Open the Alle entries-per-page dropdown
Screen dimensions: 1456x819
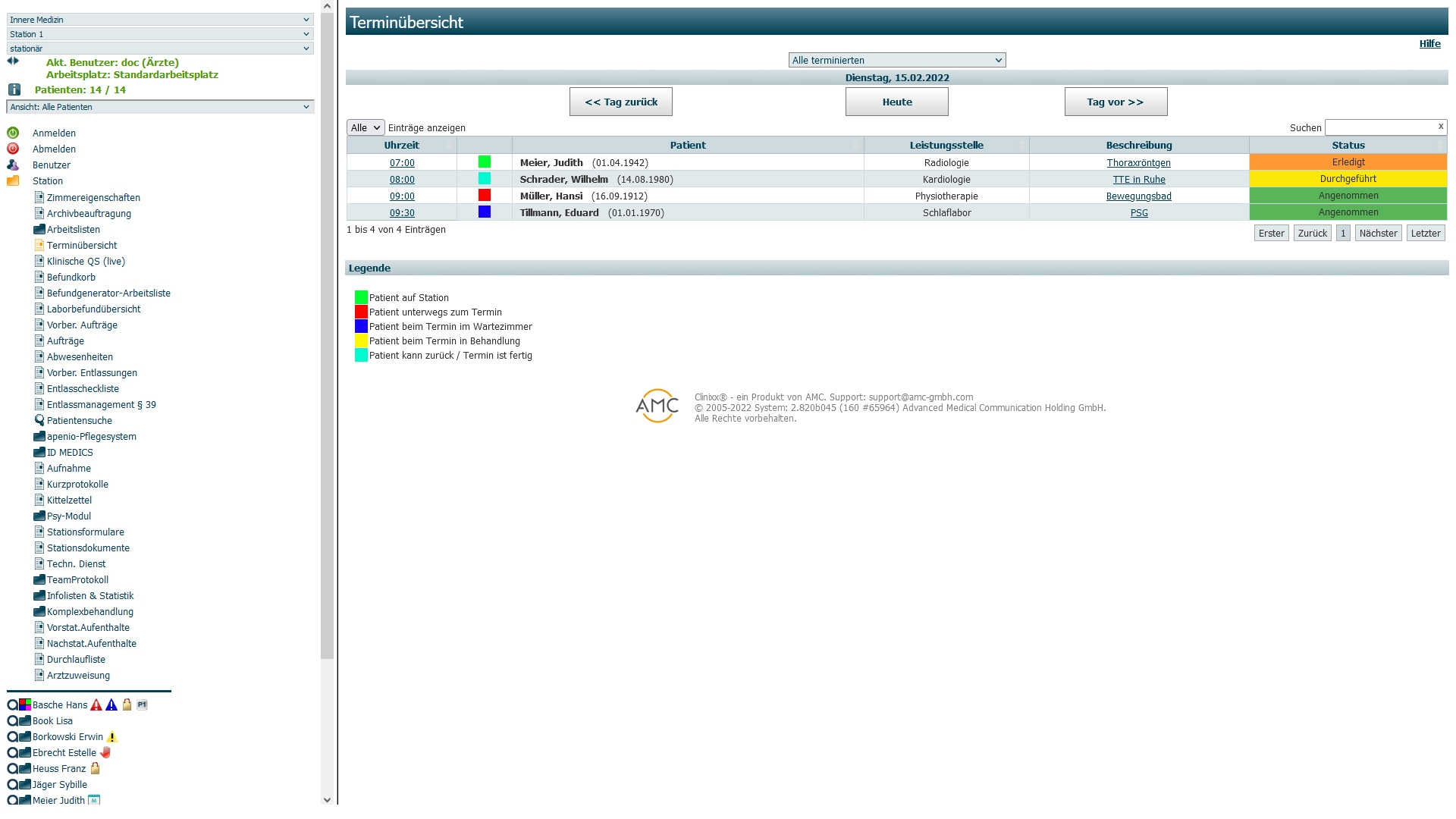(x=366, y=128)
